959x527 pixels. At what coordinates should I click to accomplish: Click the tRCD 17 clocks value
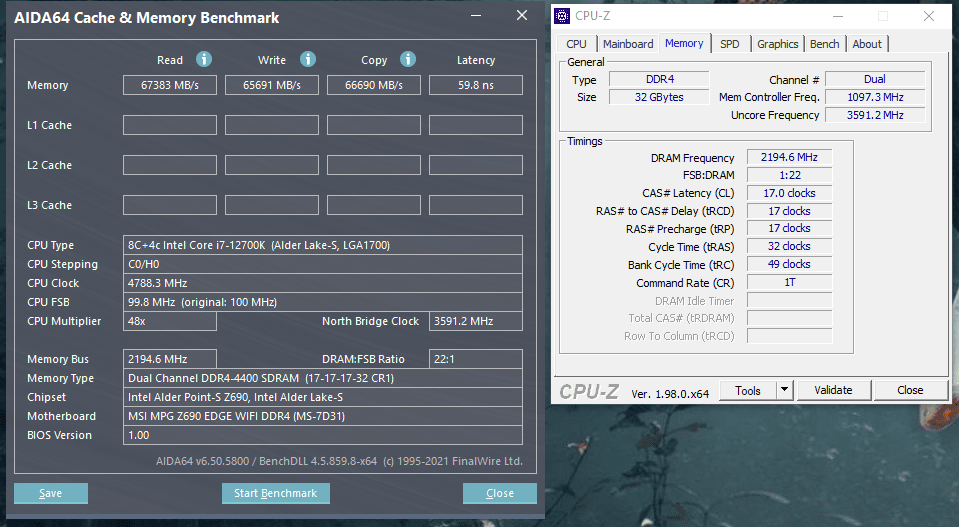pos(790,211)
